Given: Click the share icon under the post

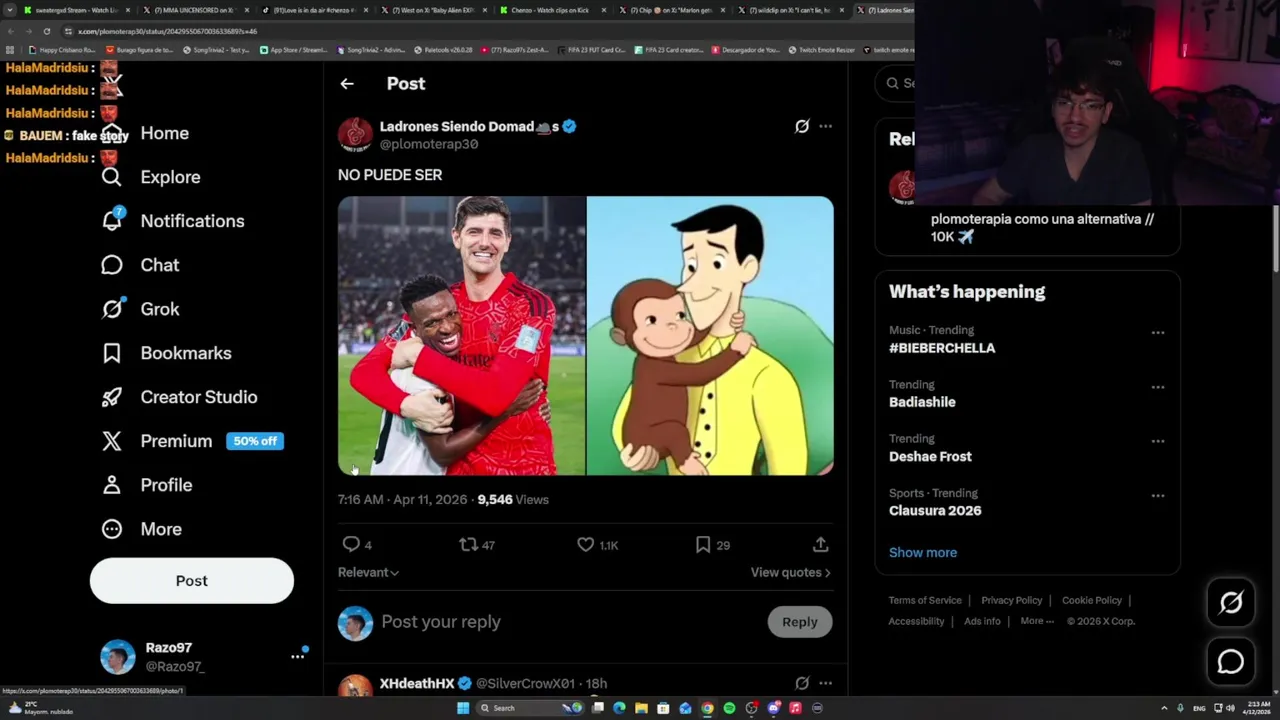Looking at the screenshot, I should coord(820,544).
